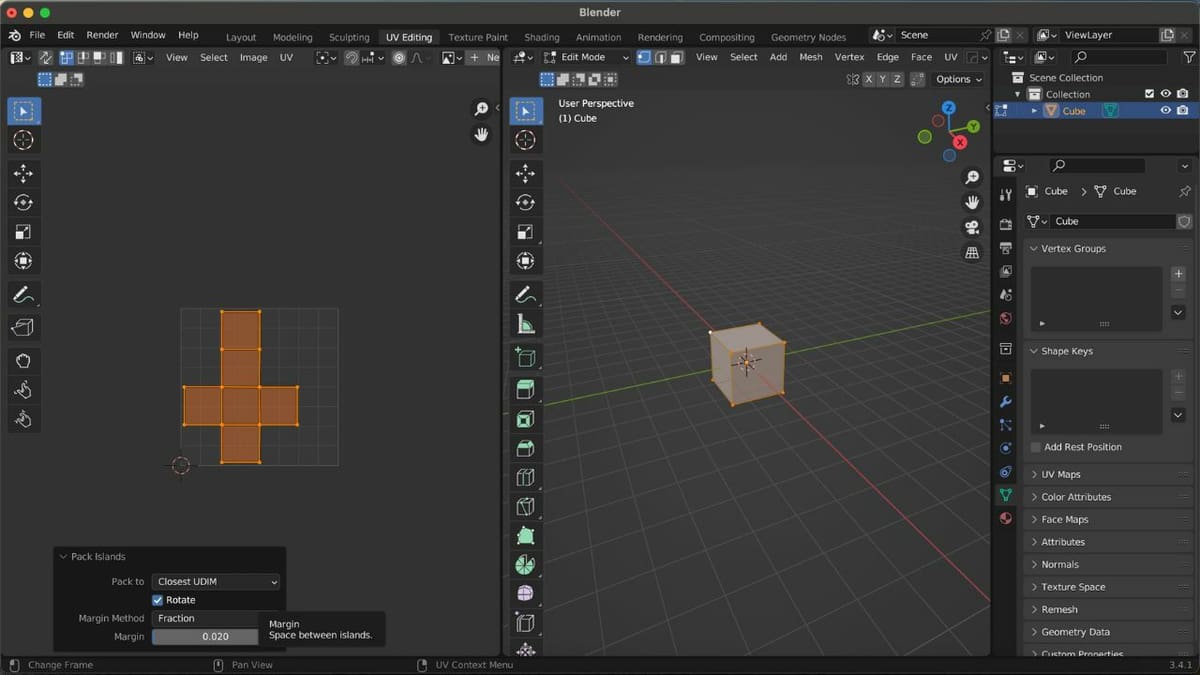Toggle Collection exclude checkbox in the outliner
Image resolution: width=1200 pixels, height=675 pixels.
1149,94
